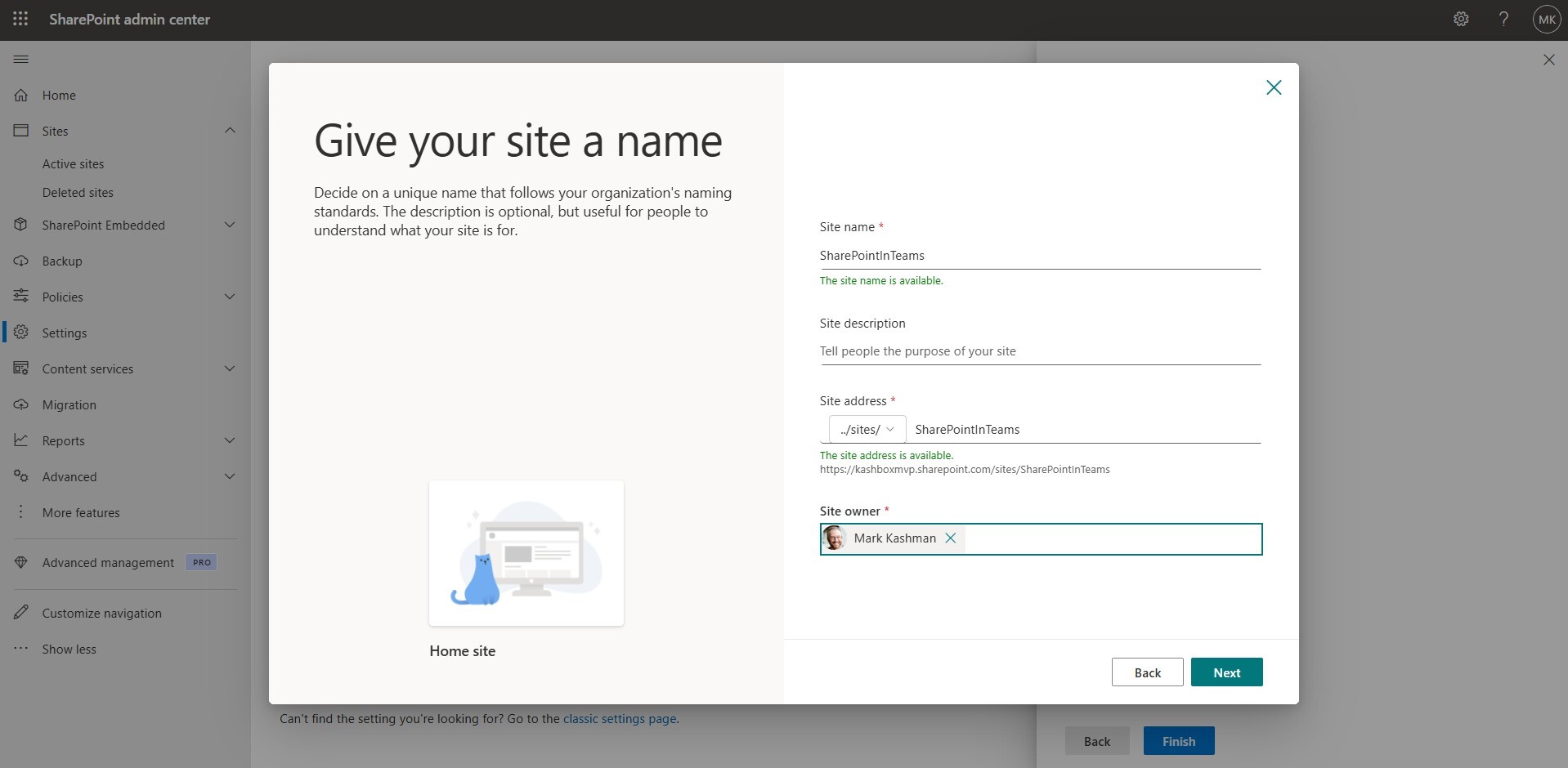Viewport: 1568px width, 768px height.
Task: Close the background side panel
Action: pos(1549,60)
